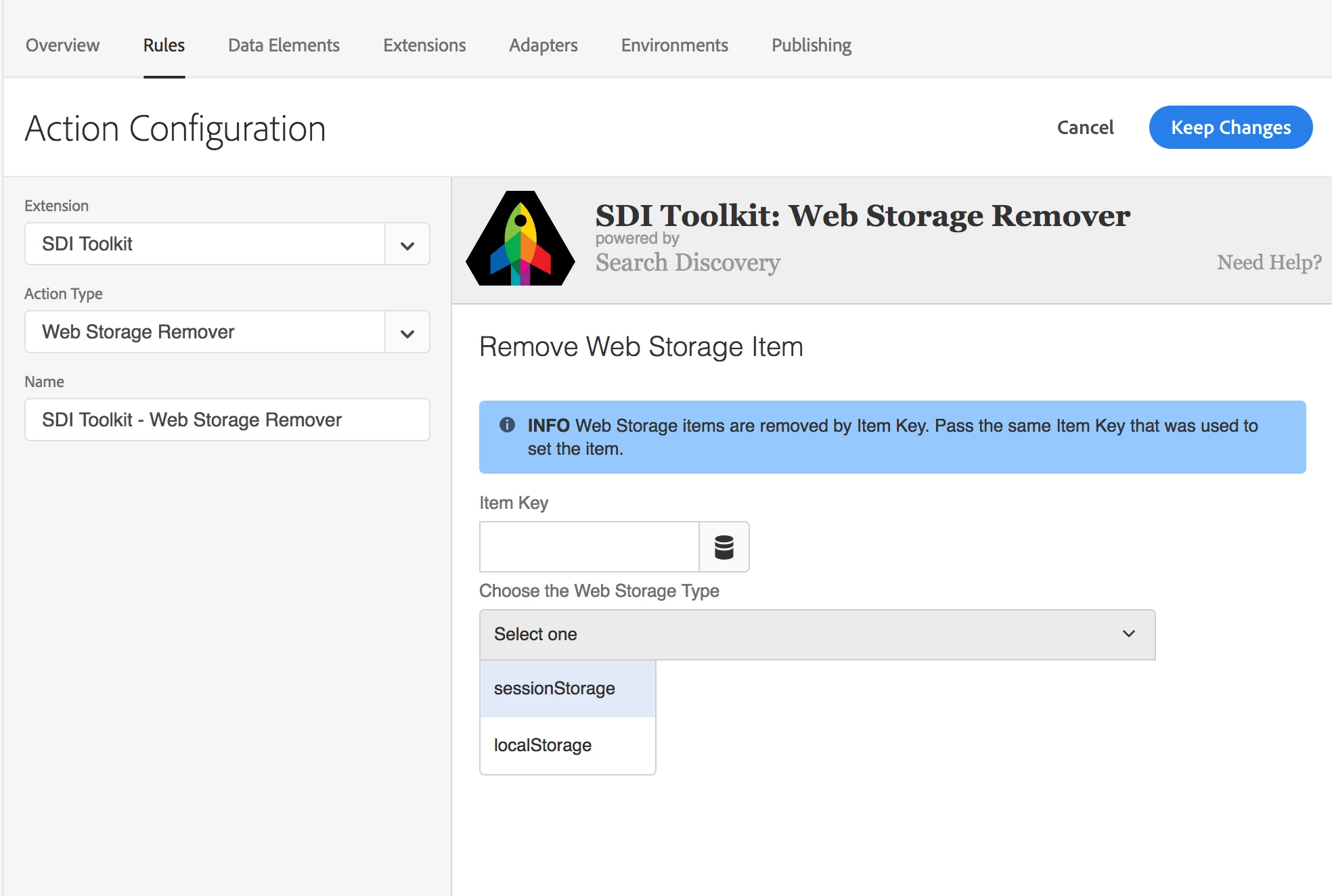
Task: Switch to Environments tab
Action: (x=674, y=45)
